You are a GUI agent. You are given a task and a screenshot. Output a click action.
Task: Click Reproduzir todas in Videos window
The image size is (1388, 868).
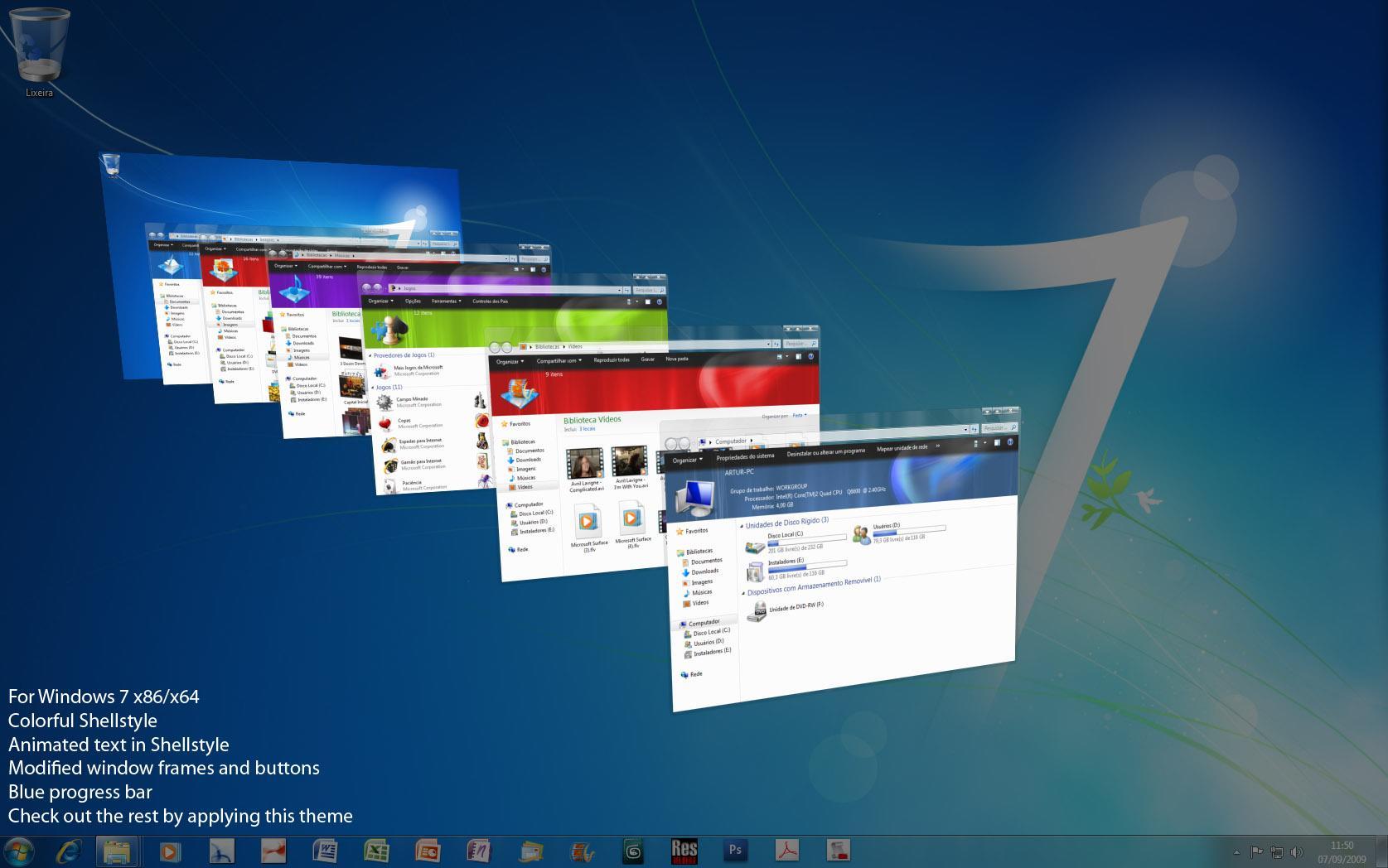pos(612,360)
